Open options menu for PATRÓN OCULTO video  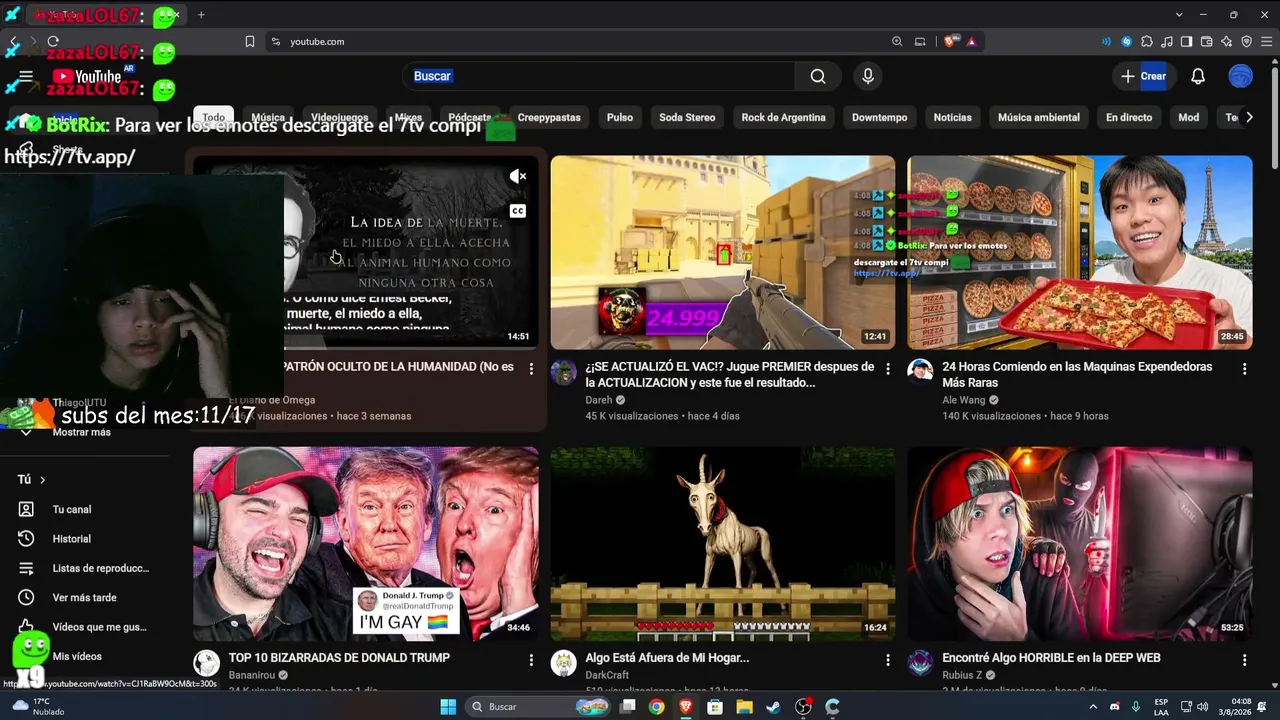(x=531, y=369)
